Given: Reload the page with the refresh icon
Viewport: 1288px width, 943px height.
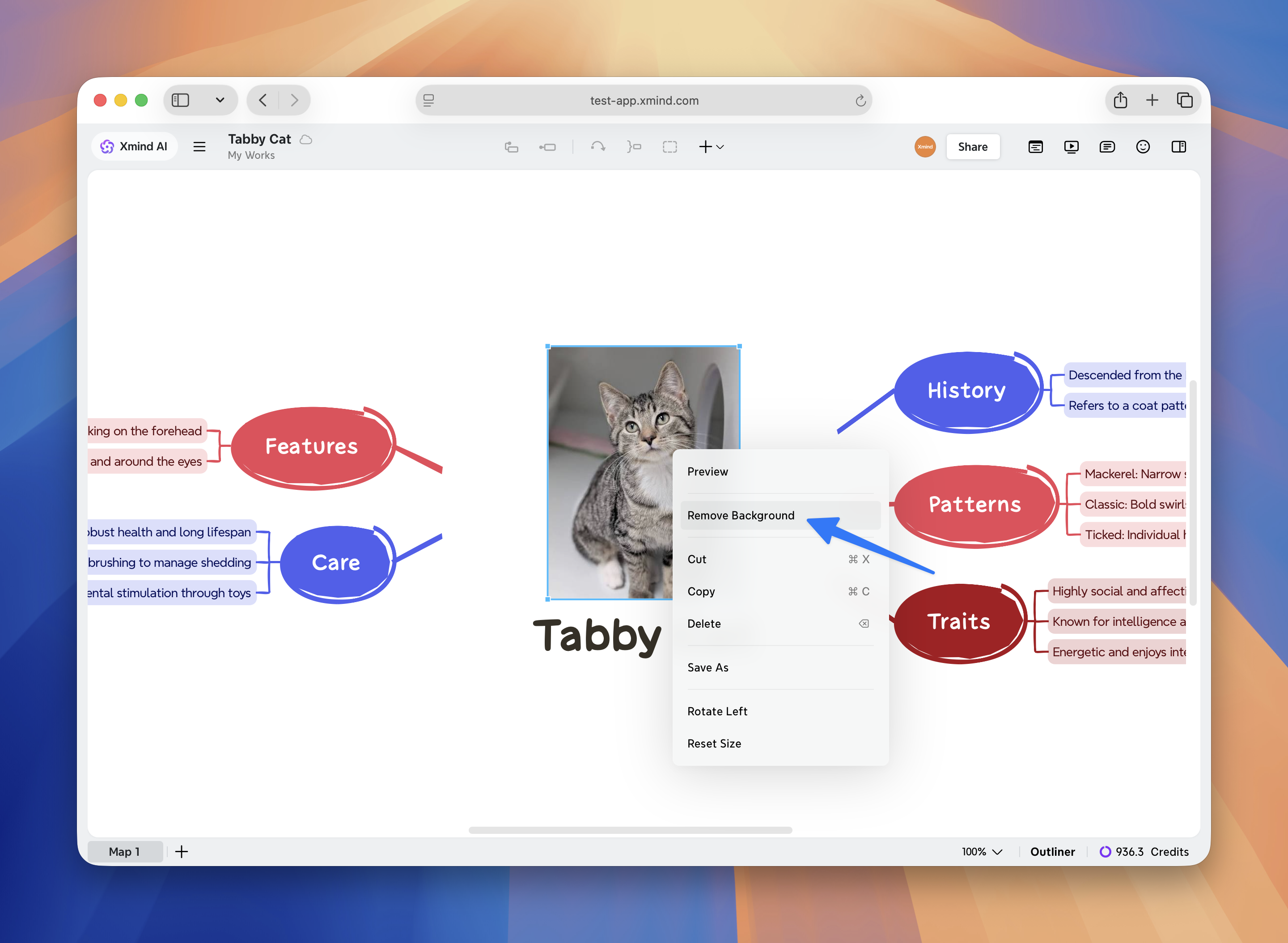Looking at the screenshot, I should [x=860, y=101].
